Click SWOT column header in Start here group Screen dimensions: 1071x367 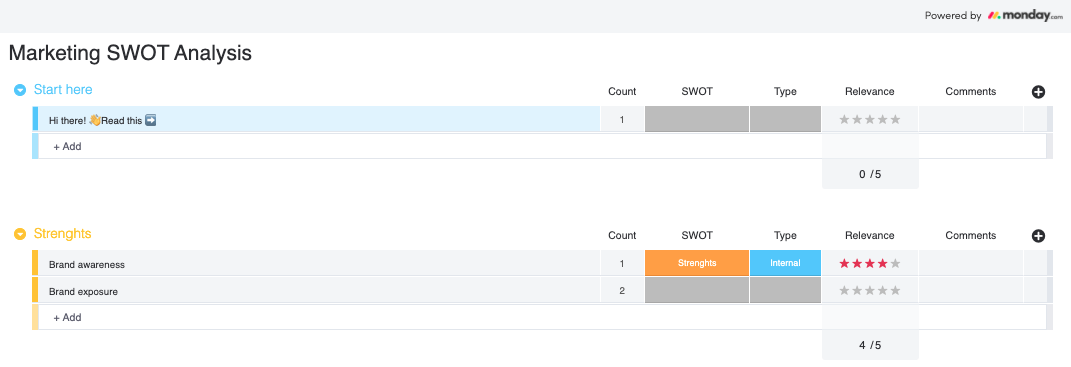[697, 92]
